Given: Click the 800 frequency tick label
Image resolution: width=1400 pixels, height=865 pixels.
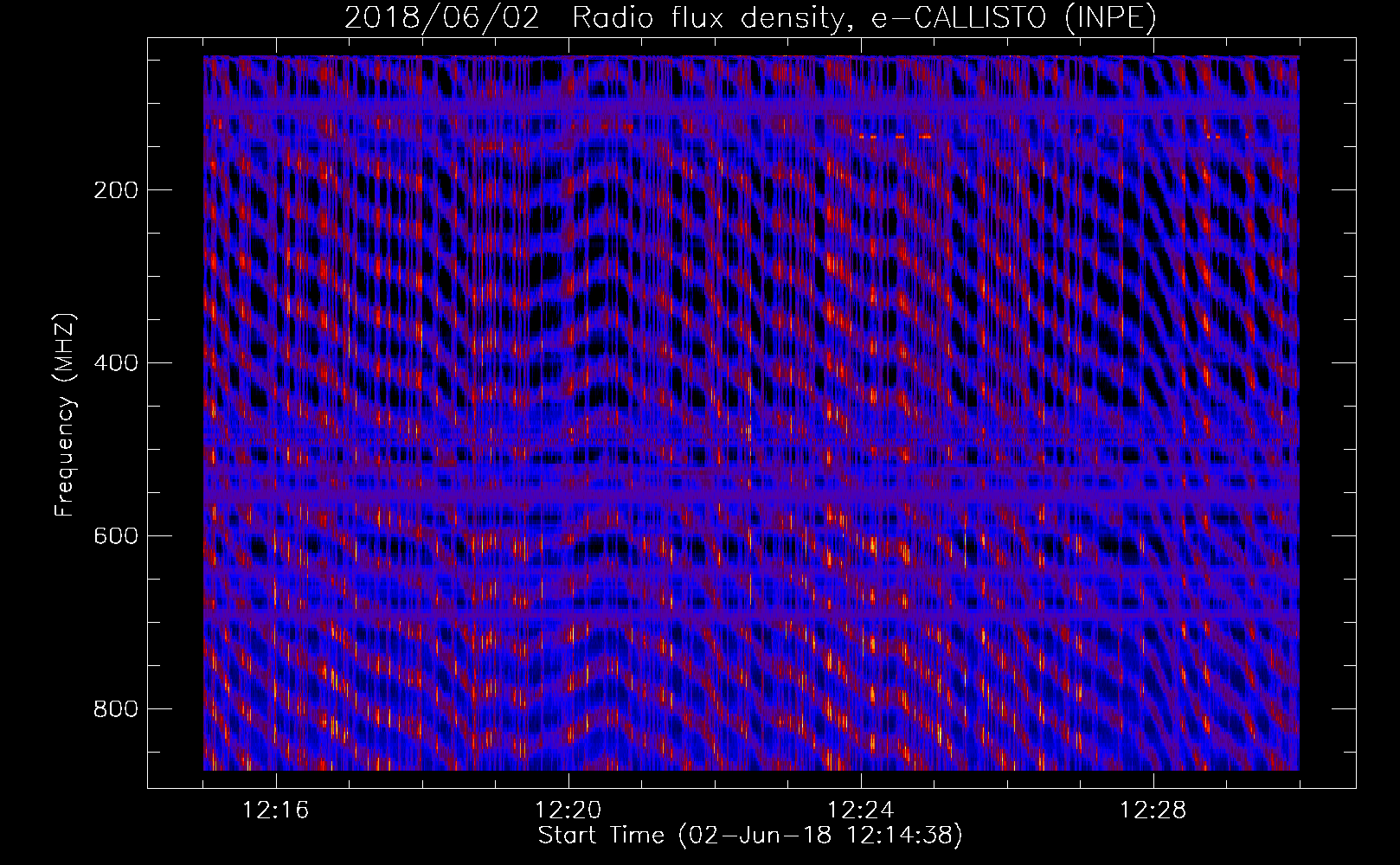Looking at the screenshot, I should (x=115, y=709).
